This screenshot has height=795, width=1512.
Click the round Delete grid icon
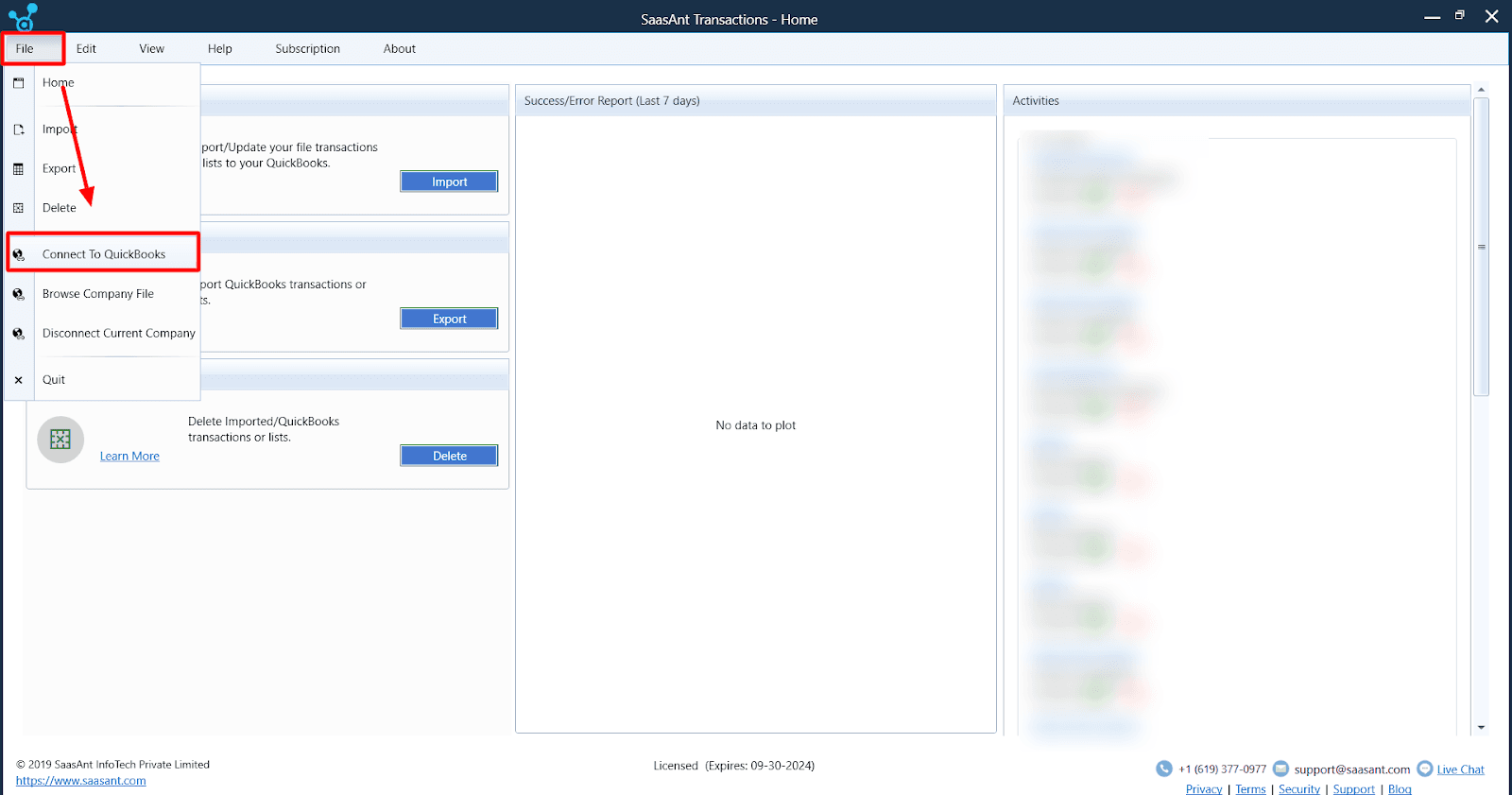pyautogui.click(x=60, y=440)
